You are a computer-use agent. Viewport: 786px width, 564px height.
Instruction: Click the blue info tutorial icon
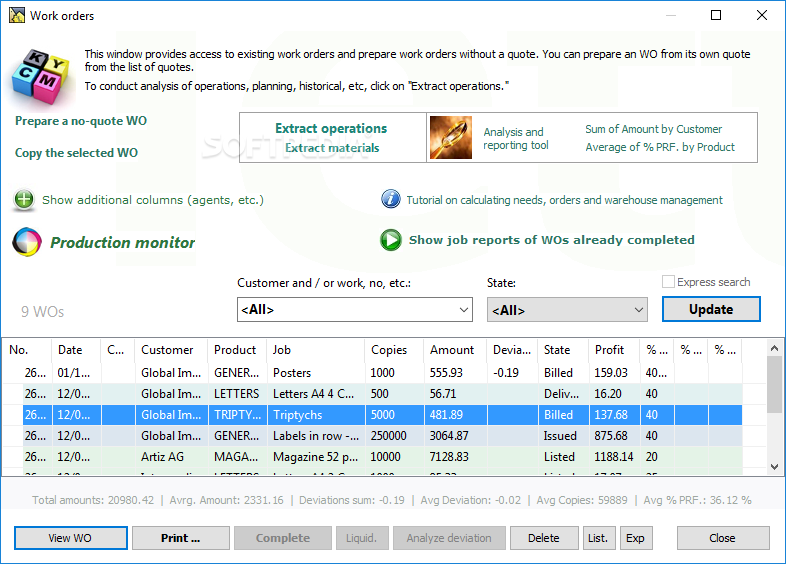click(x=390, y=199)
